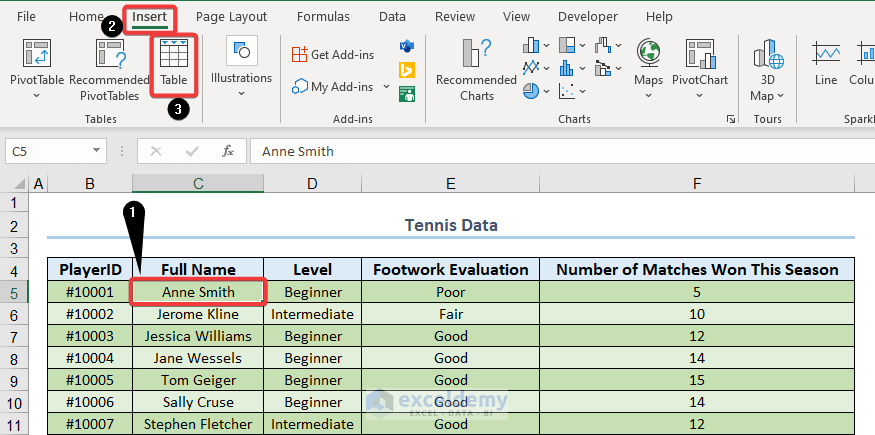Image resolution: width=875 pixels, height=435 pixels.
Task: Expand pie chart dropdown arrow
Action: click(x=546, y=91)
